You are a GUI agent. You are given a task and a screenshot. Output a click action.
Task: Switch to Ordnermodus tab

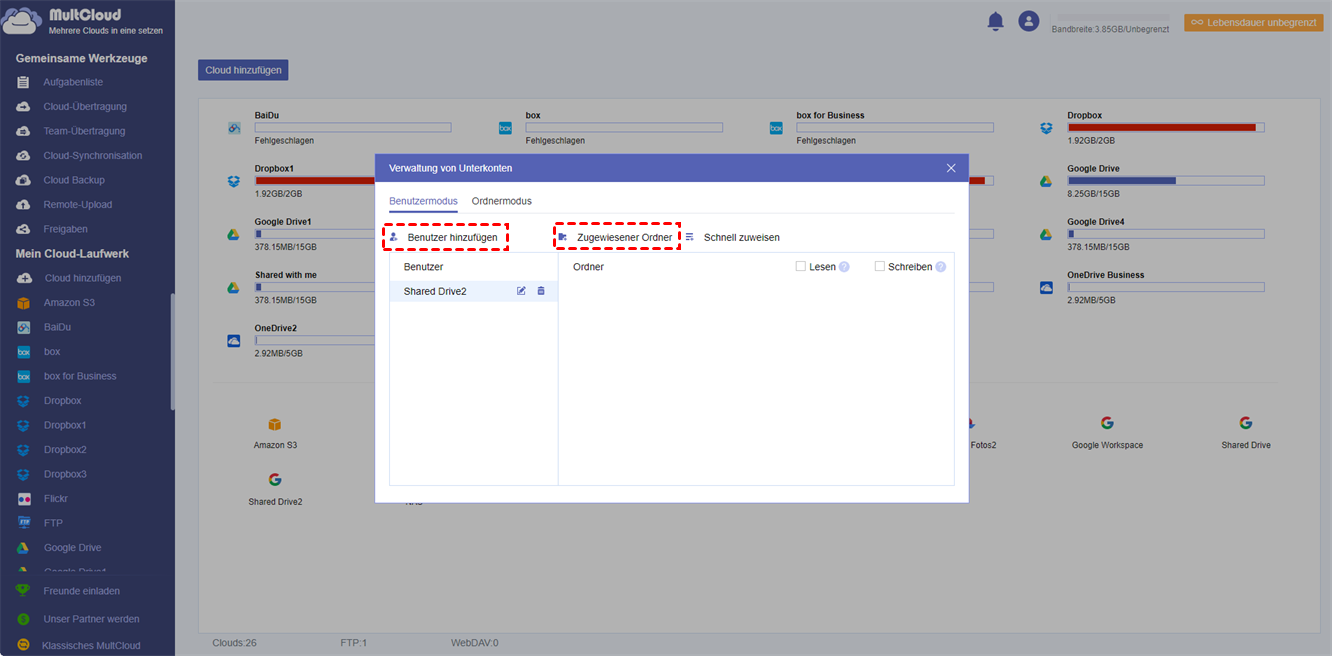[x=502, y=201]
